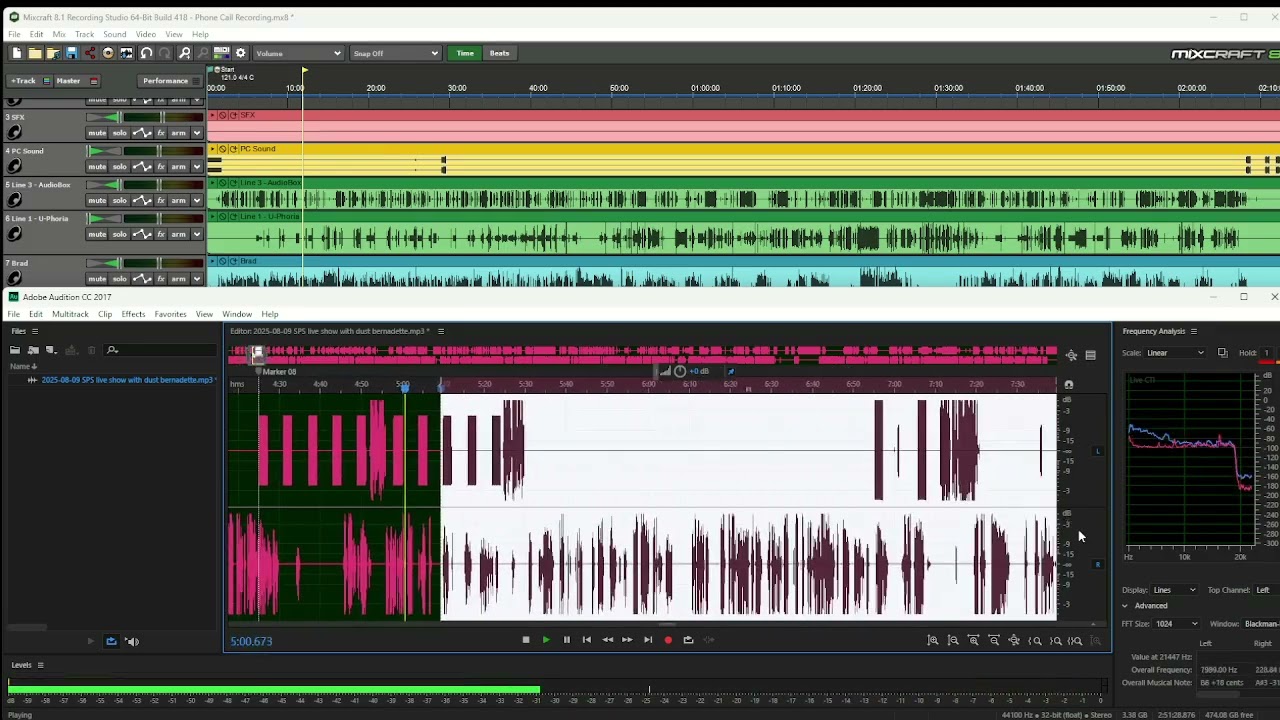Image resolution: width=1280 pixels, height=720 pixels.
Task: Open fx for PC Sound track
Action: 160,167
